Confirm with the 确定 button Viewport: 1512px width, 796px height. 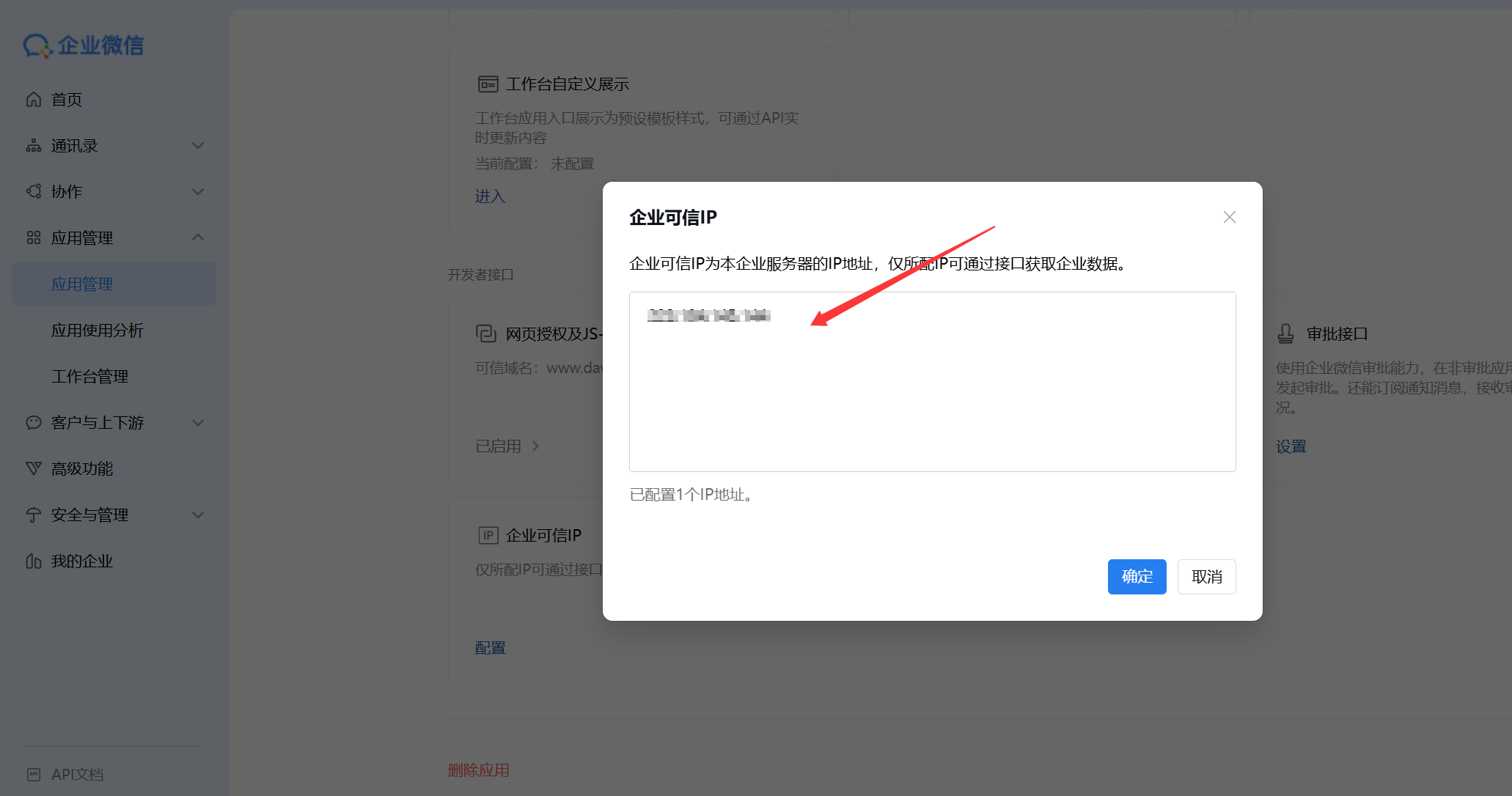pyautogui.click(x=1137, y=577)
